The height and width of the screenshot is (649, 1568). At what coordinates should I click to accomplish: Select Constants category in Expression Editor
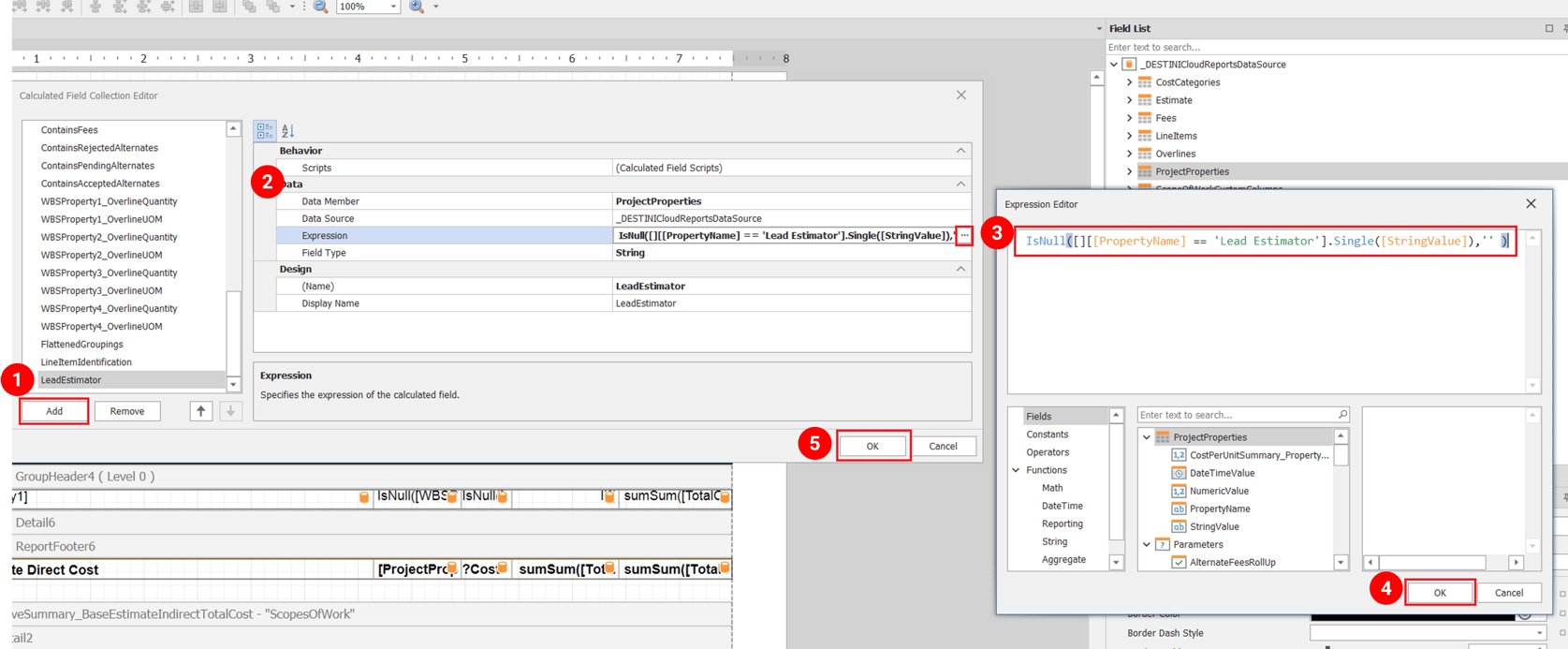1047,435
